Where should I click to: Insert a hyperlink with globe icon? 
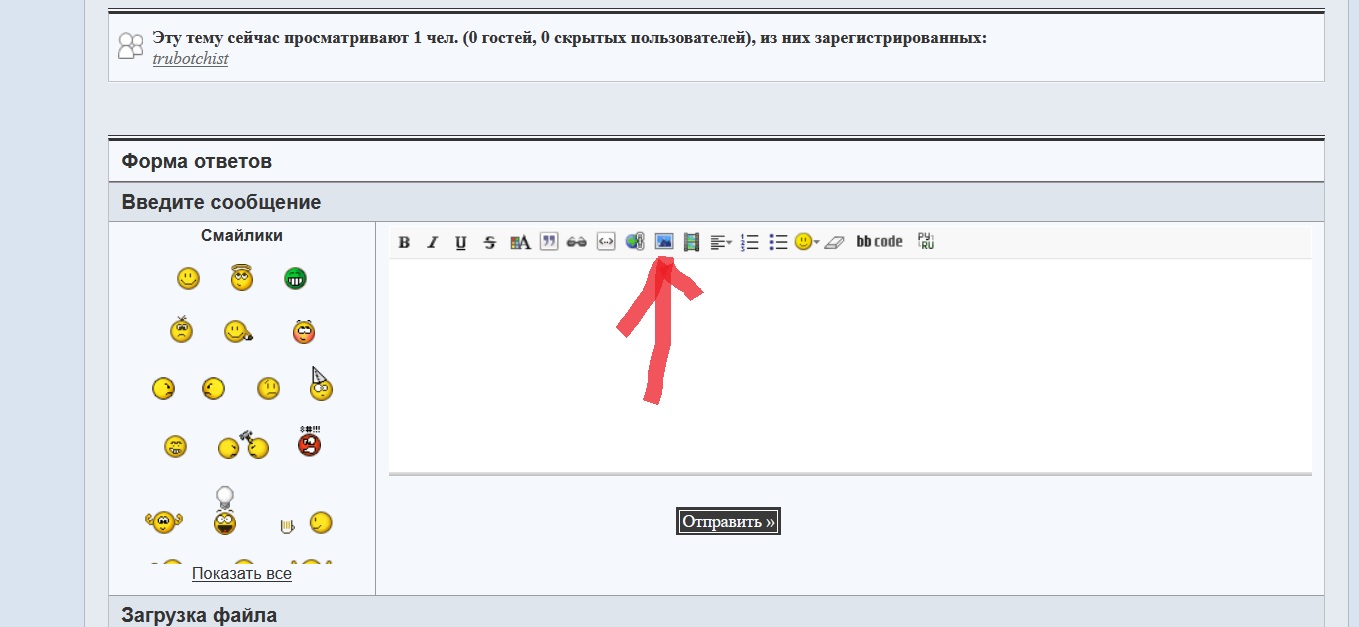click(x=634, y=241)
